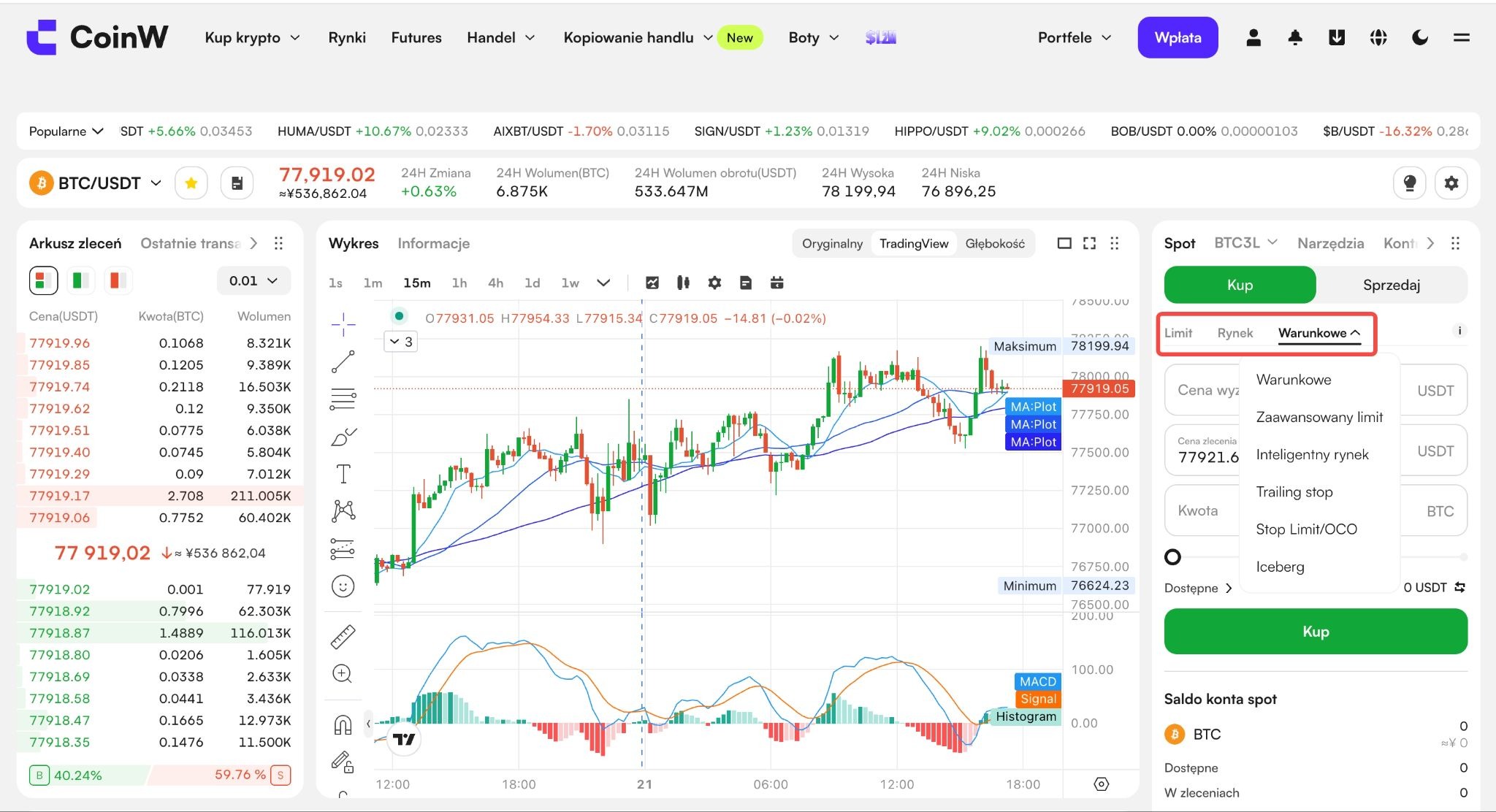
Task: Select the ruler measure tool
Action: tap(343, 637)
